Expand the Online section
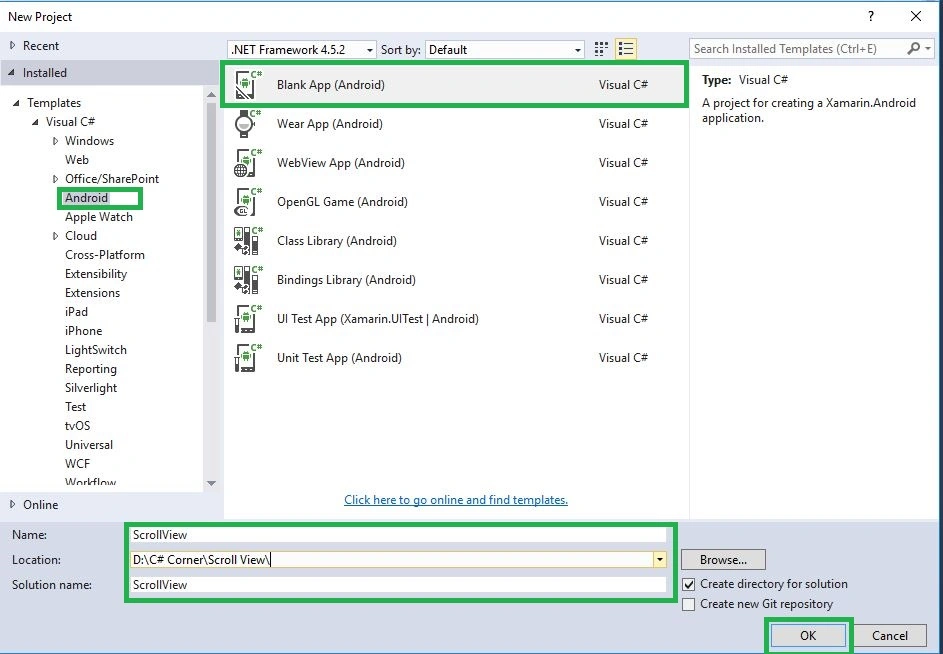 click(x=12, y=505)
